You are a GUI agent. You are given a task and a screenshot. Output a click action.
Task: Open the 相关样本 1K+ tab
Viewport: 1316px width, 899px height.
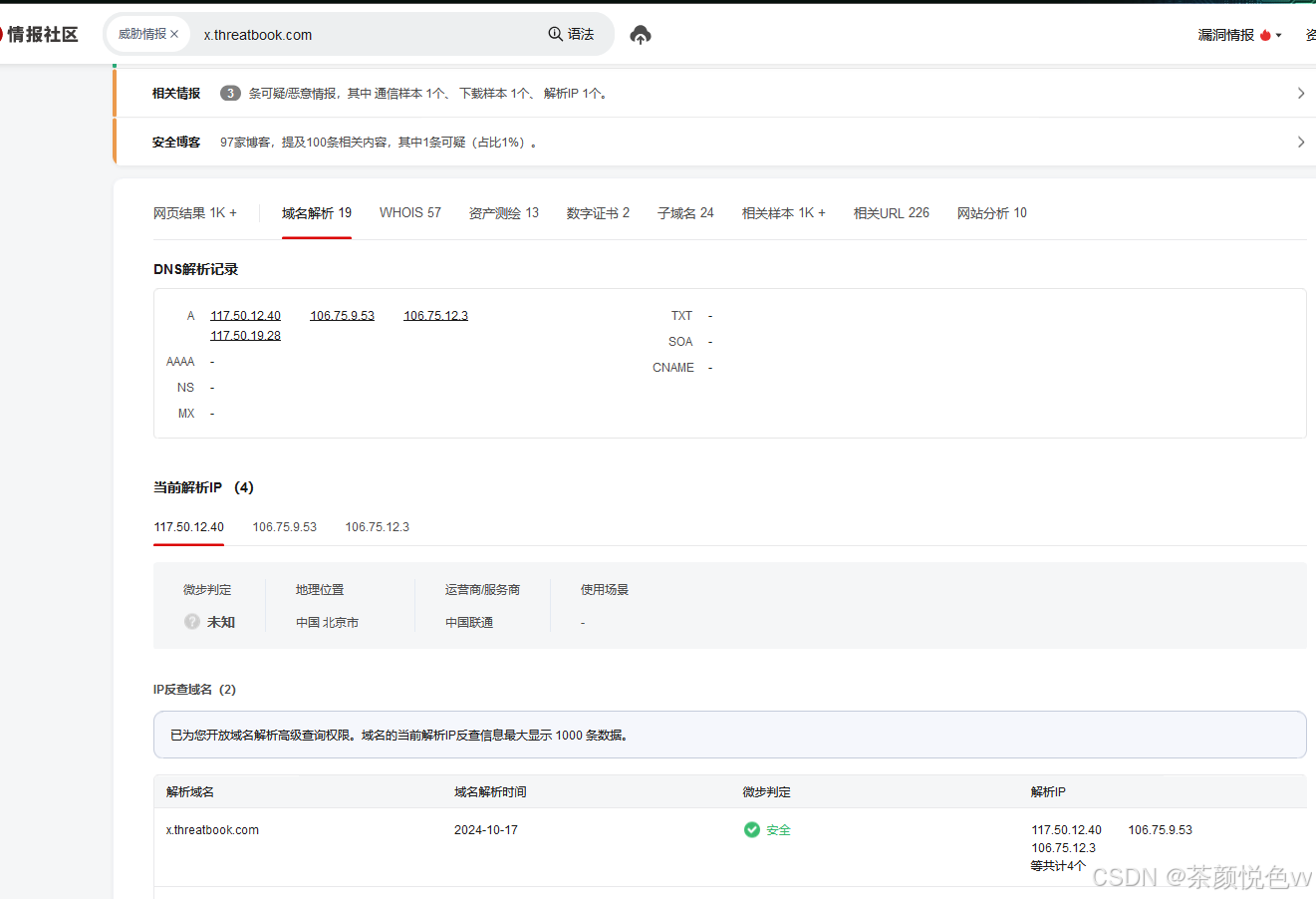[784, 213]
